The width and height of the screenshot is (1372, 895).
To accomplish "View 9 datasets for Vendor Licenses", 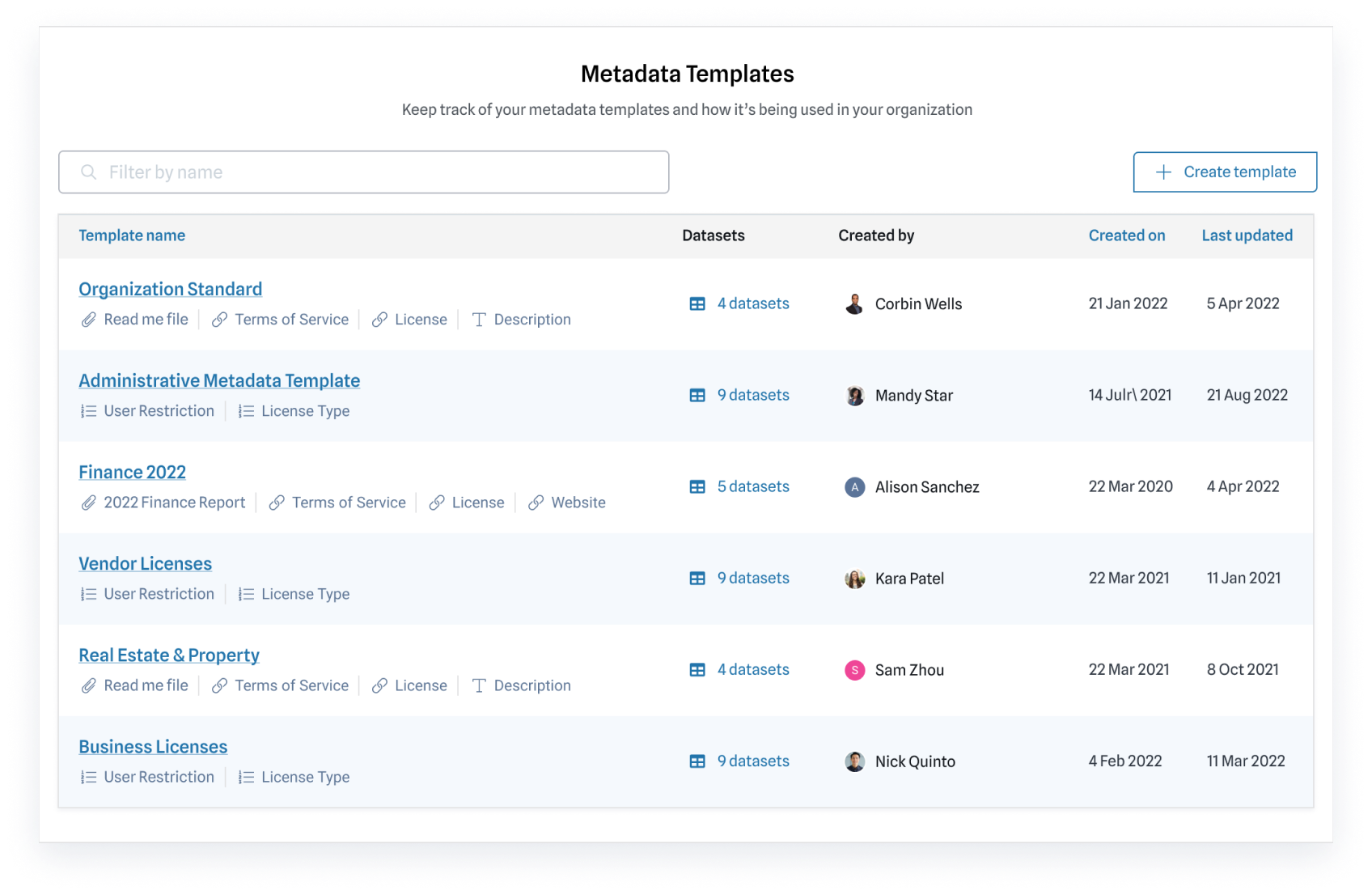I will coord(753,578).
